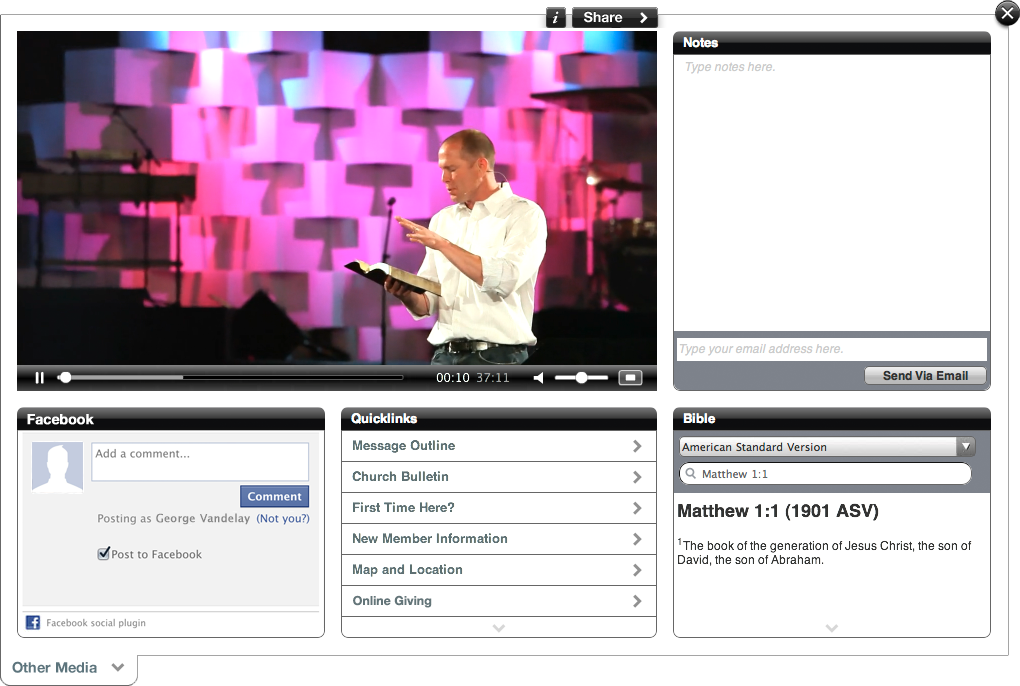This screenshot has height=686, width=1020.
Task: Click the Comment button
Action: [275, 496]
